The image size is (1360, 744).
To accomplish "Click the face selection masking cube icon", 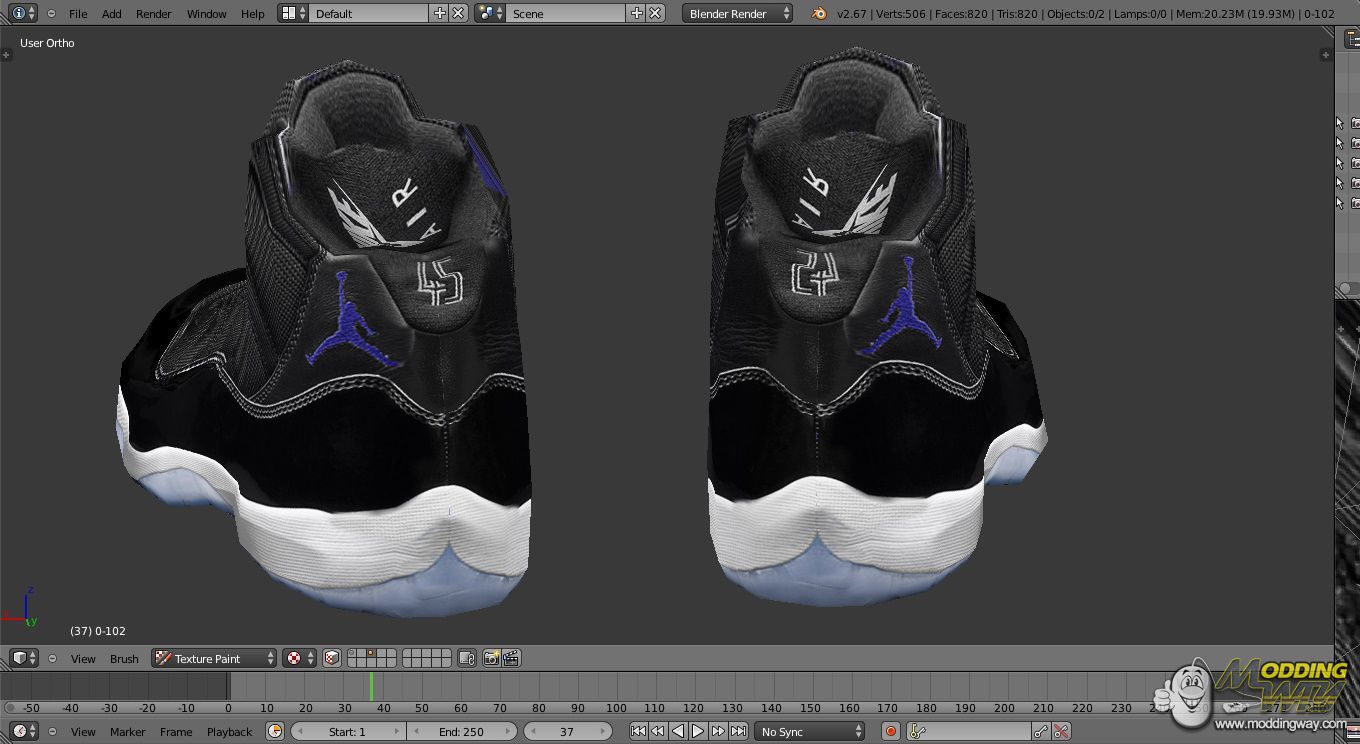I will click(x=332, y=658).
